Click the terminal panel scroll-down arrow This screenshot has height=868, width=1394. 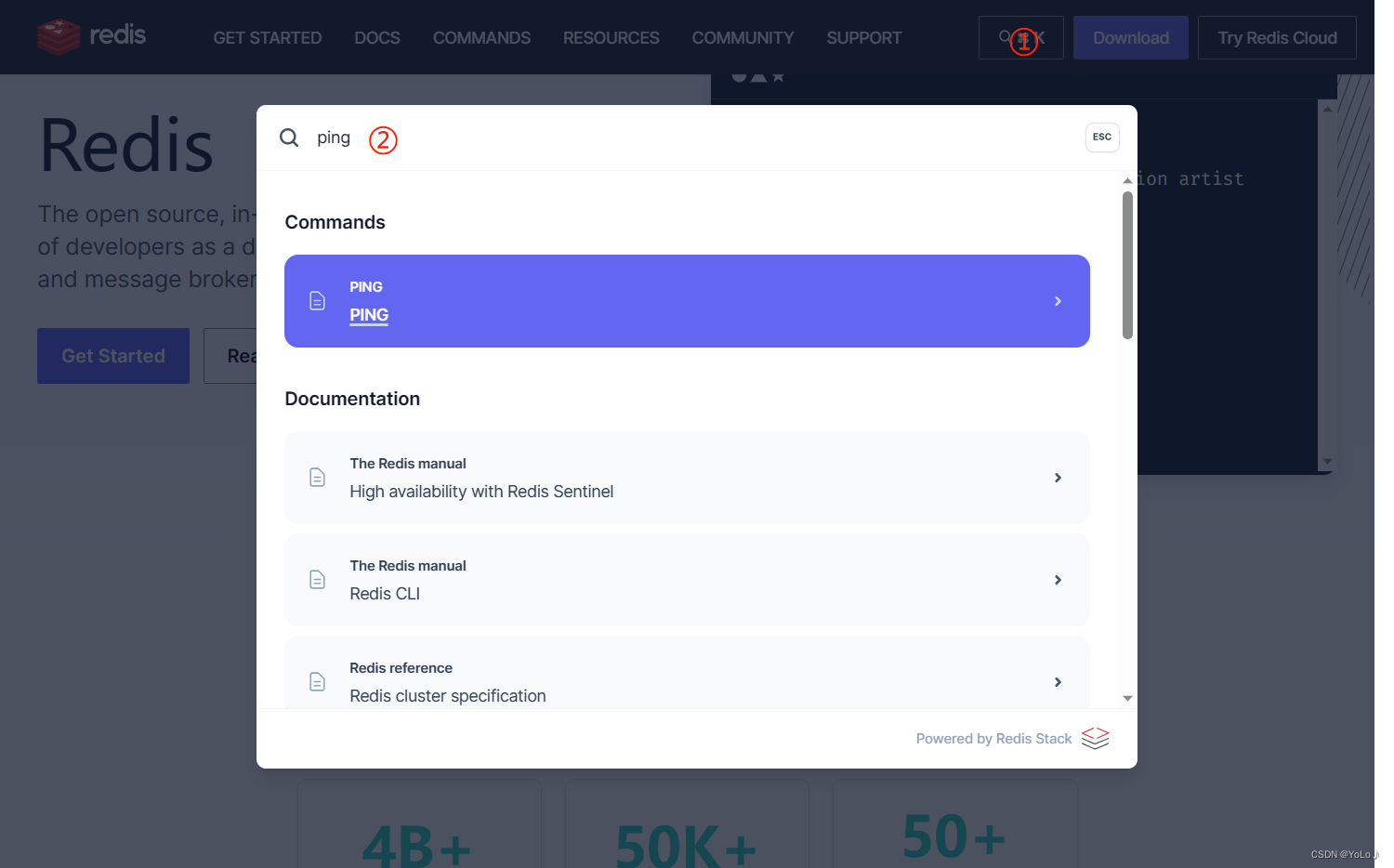pyautogui.click(x=1327, y=462)
